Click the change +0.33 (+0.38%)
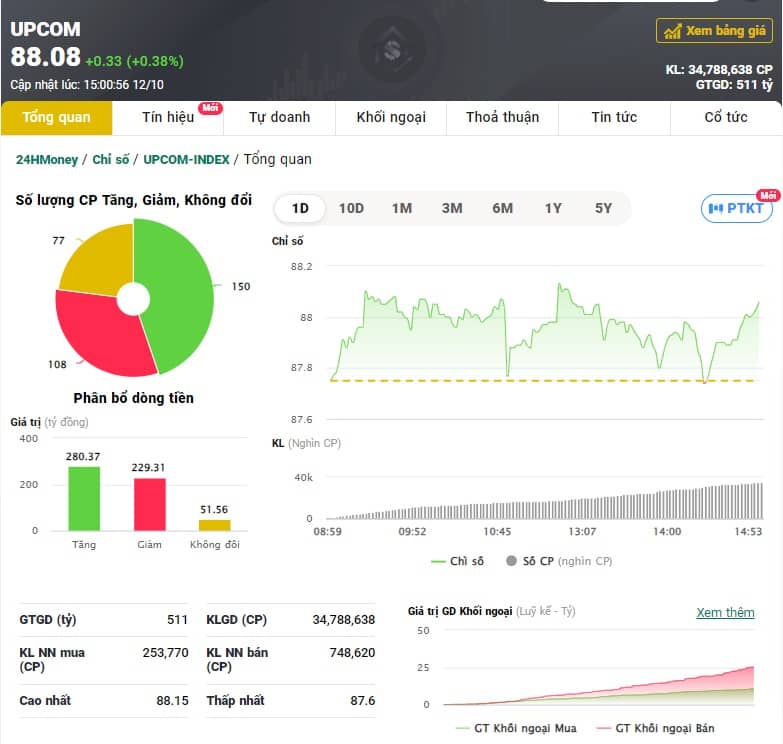The height and width of the screenshot is (744, 783). point(134,61)
